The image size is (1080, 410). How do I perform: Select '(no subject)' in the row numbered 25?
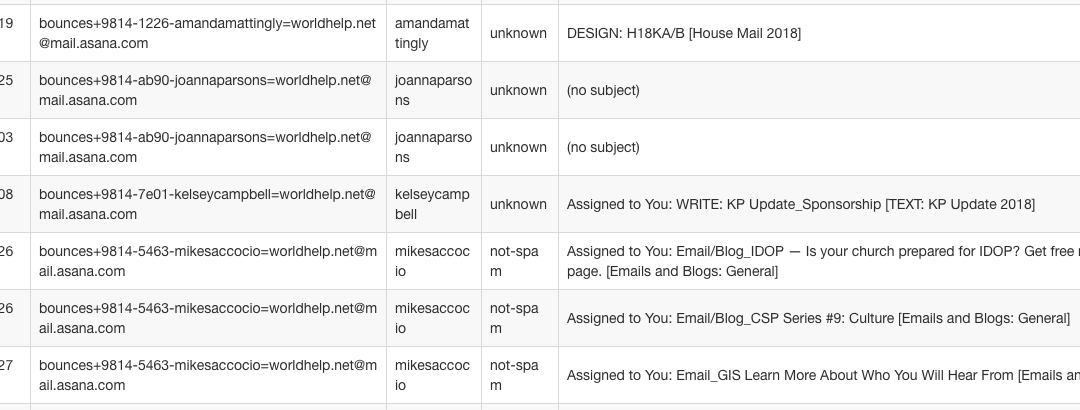coord(603,90)
